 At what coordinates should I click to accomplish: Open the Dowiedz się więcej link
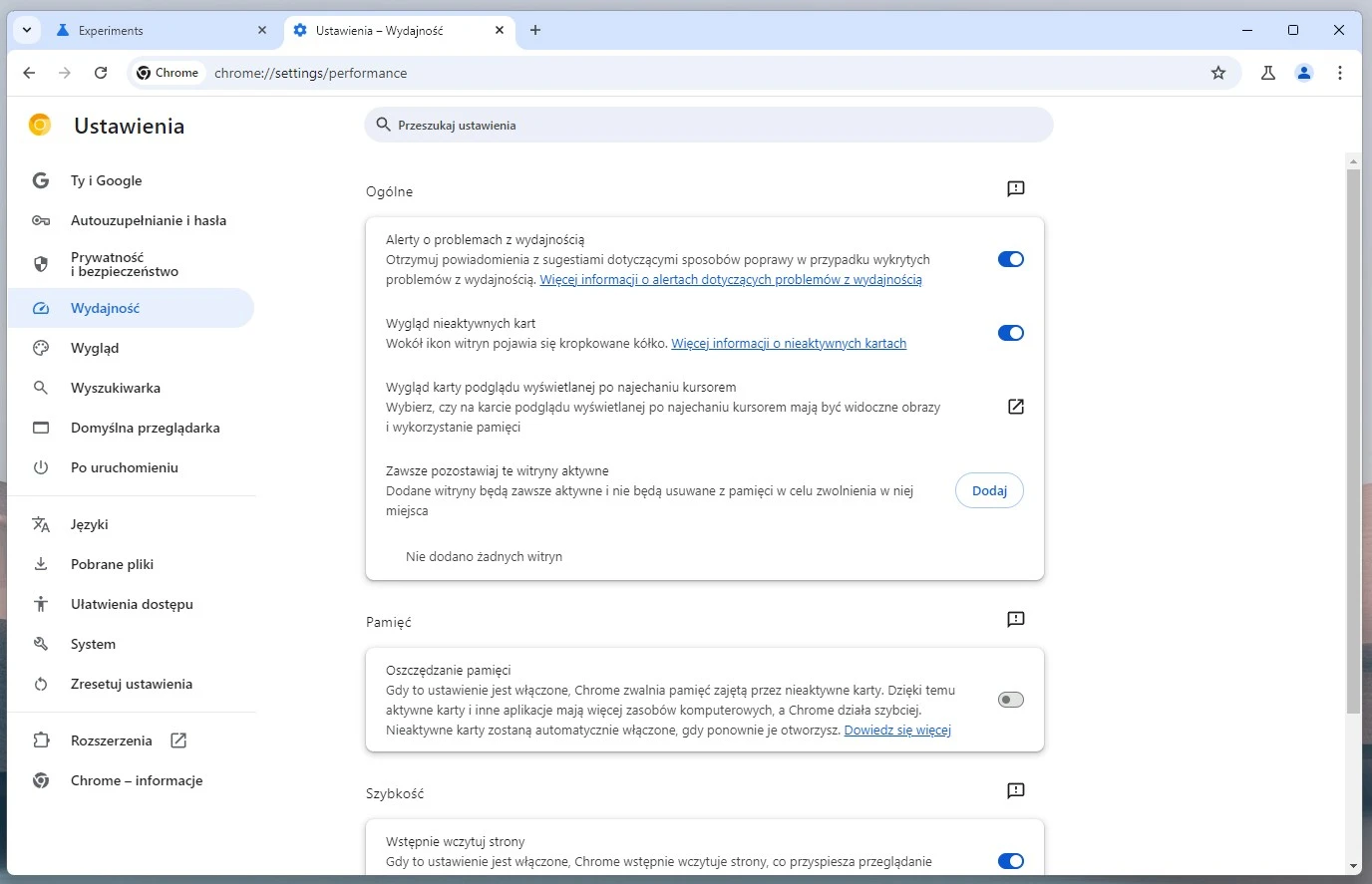(896, 730)
